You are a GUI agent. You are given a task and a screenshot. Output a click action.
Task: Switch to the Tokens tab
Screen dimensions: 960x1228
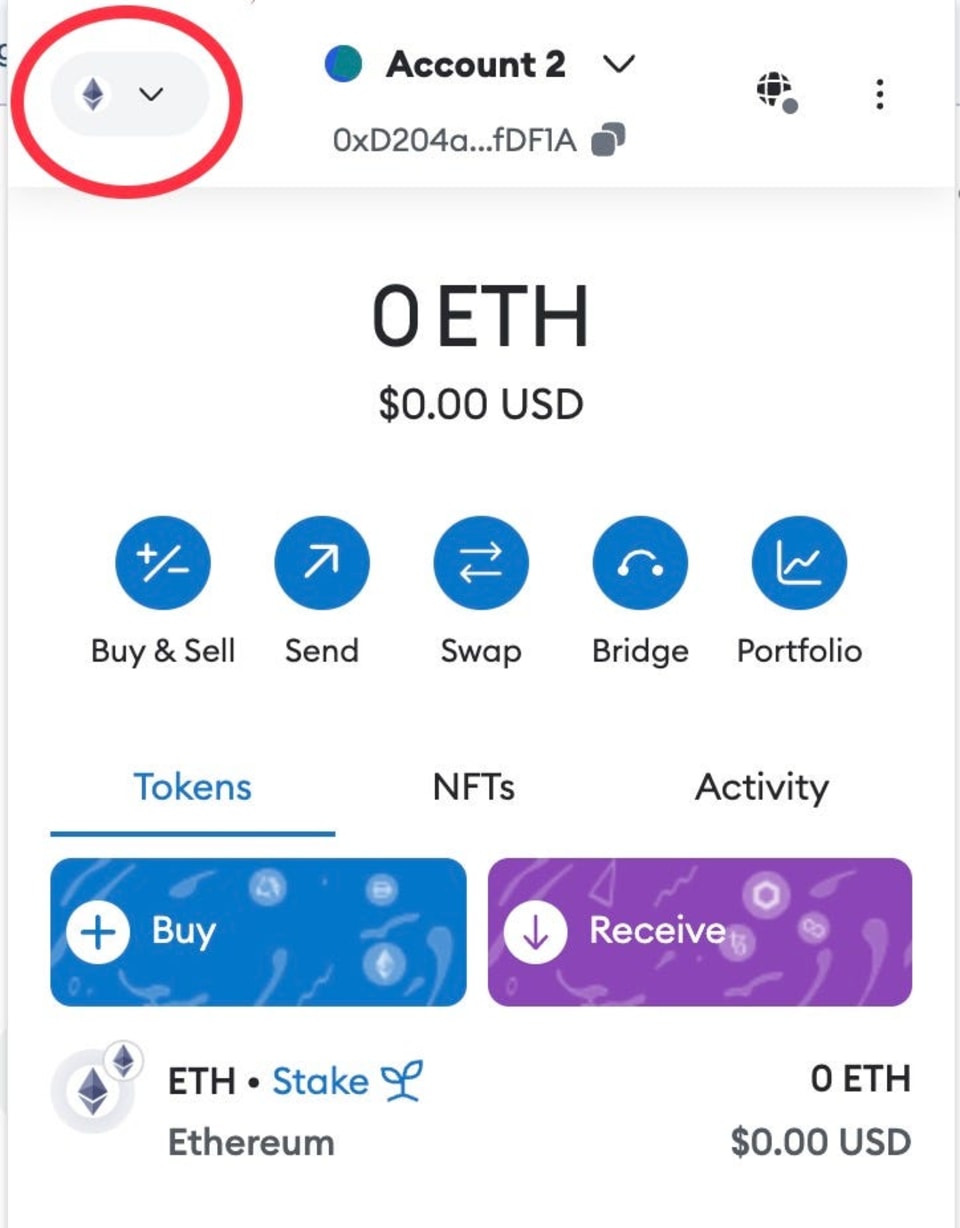click(x=192, y=788)
